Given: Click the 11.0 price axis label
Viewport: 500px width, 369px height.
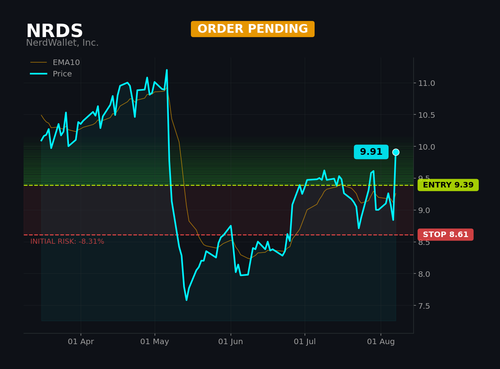Looking at the screenshot, I should 427,83.
